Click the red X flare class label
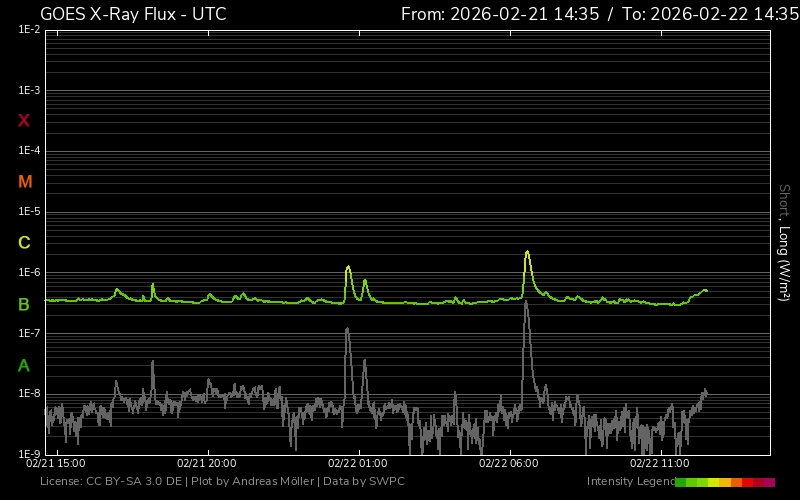 coord(24,121)
